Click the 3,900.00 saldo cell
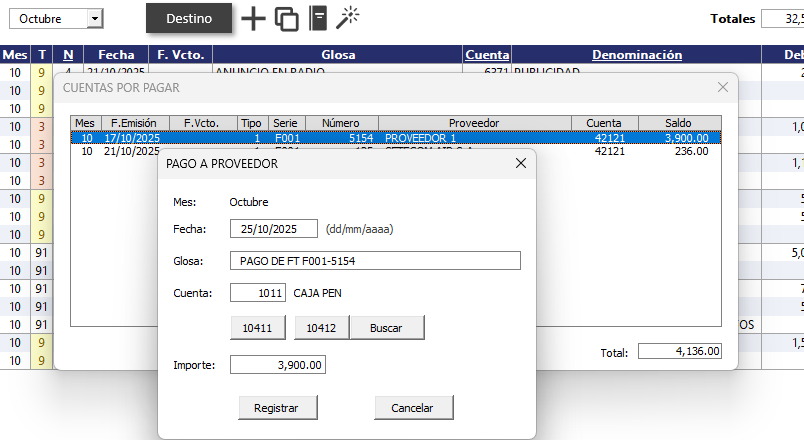The height and width of the screenshot is (440, 804). coord(687,138)
